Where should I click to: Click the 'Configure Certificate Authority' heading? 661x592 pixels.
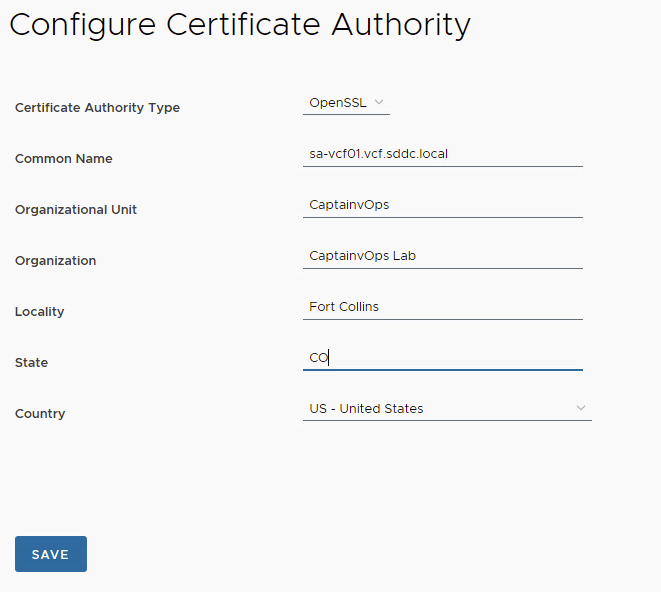tap(240, 24)
